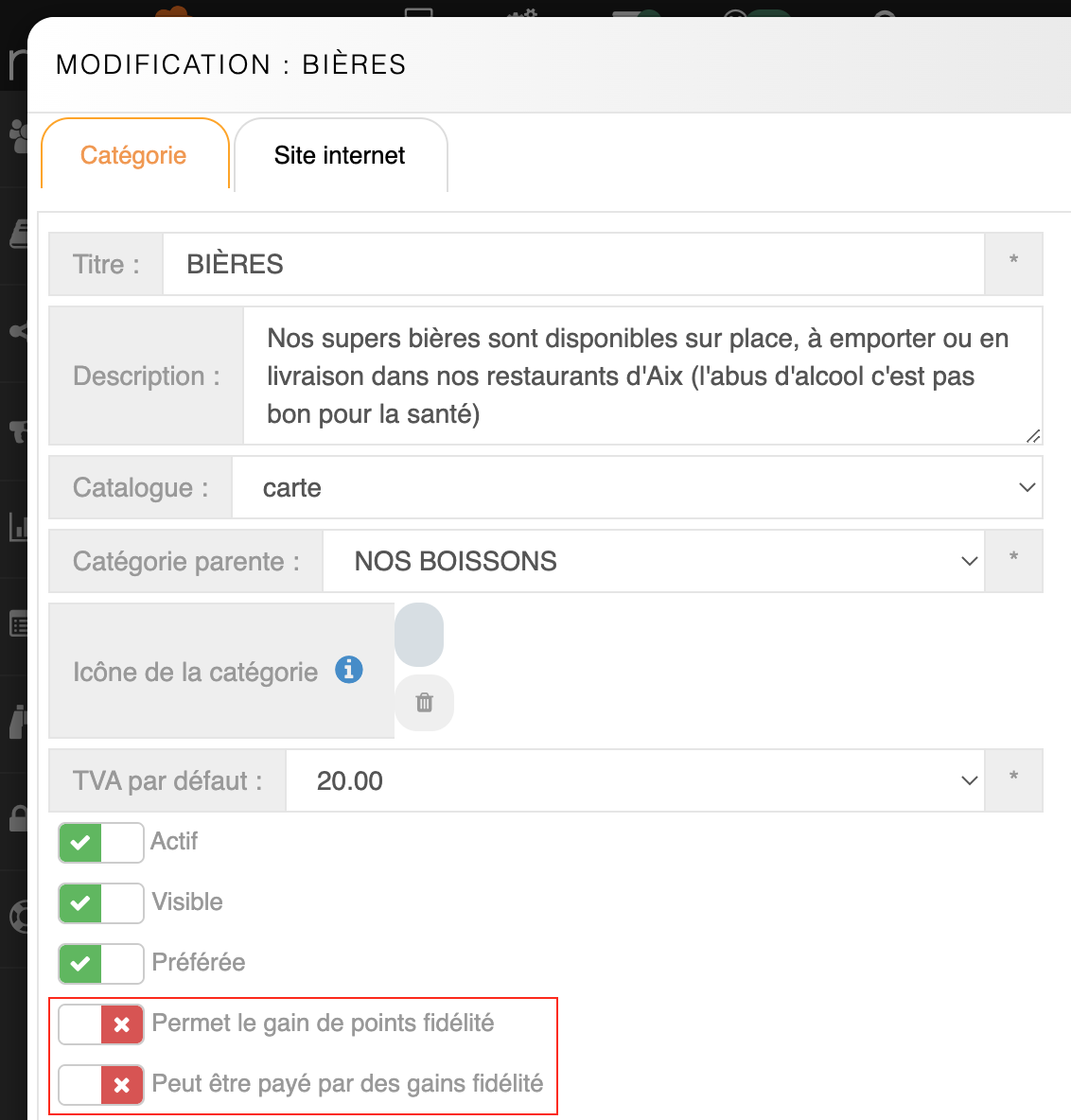
Task: Delete the category icon with trash button
Action: click(424, 703)
